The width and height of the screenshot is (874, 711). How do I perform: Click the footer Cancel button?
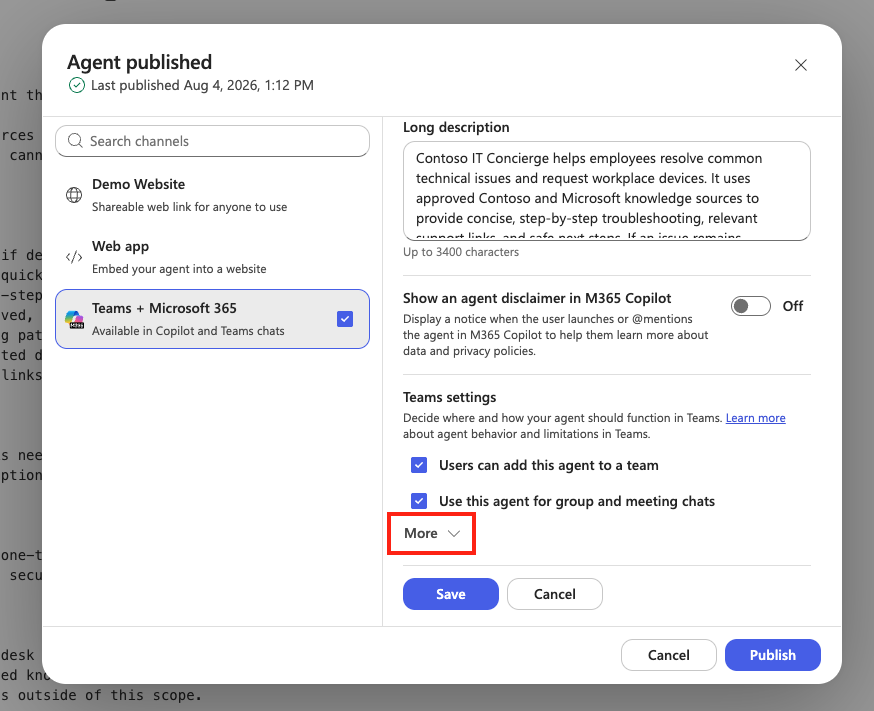click(x=668, y=655)
